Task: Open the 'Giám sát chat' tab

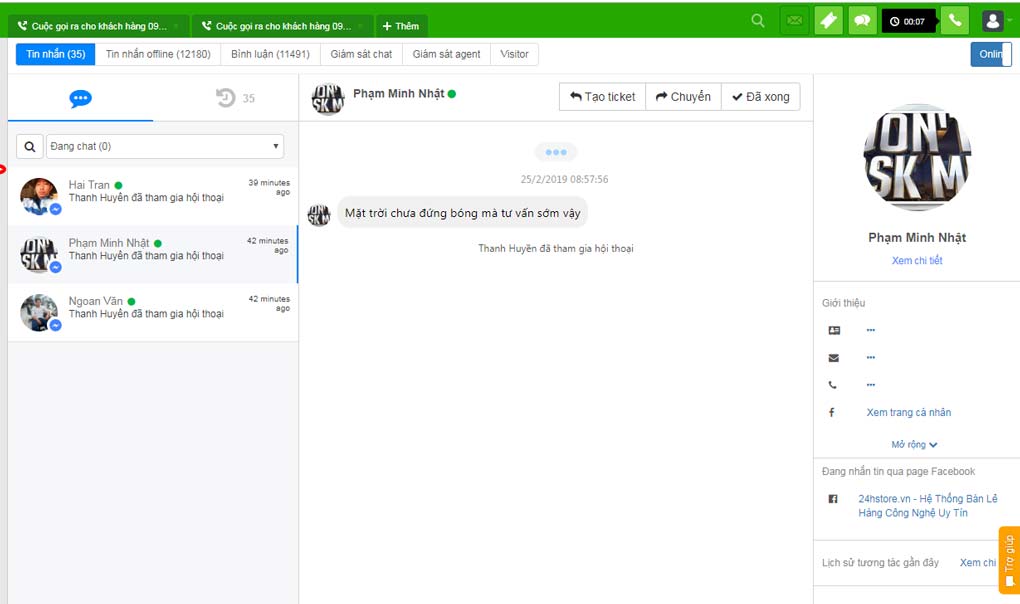Action: pos(361,54)
